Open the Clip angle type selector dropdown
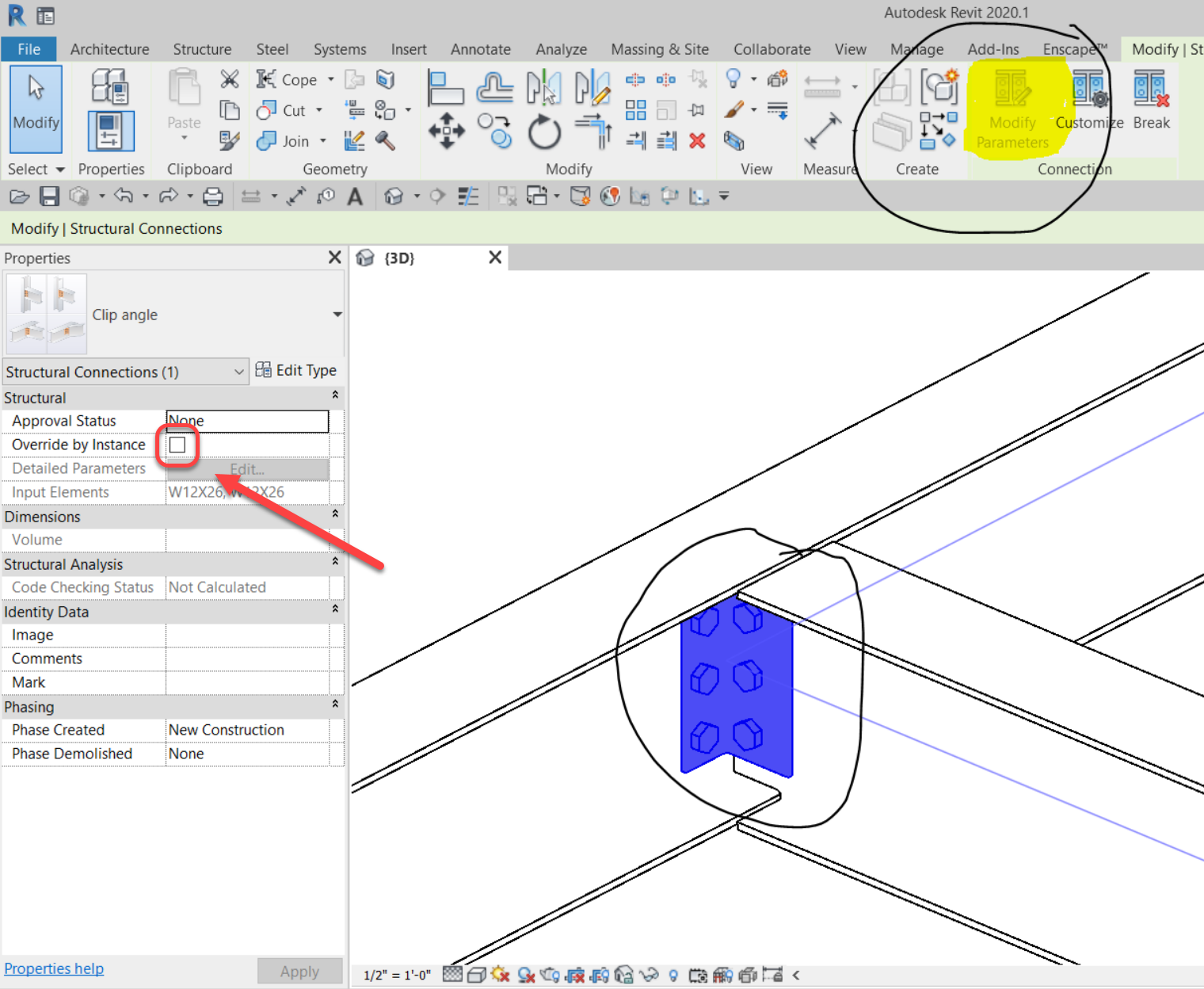The height and width of the screenshot is (989, 1204). click(337, 314)
